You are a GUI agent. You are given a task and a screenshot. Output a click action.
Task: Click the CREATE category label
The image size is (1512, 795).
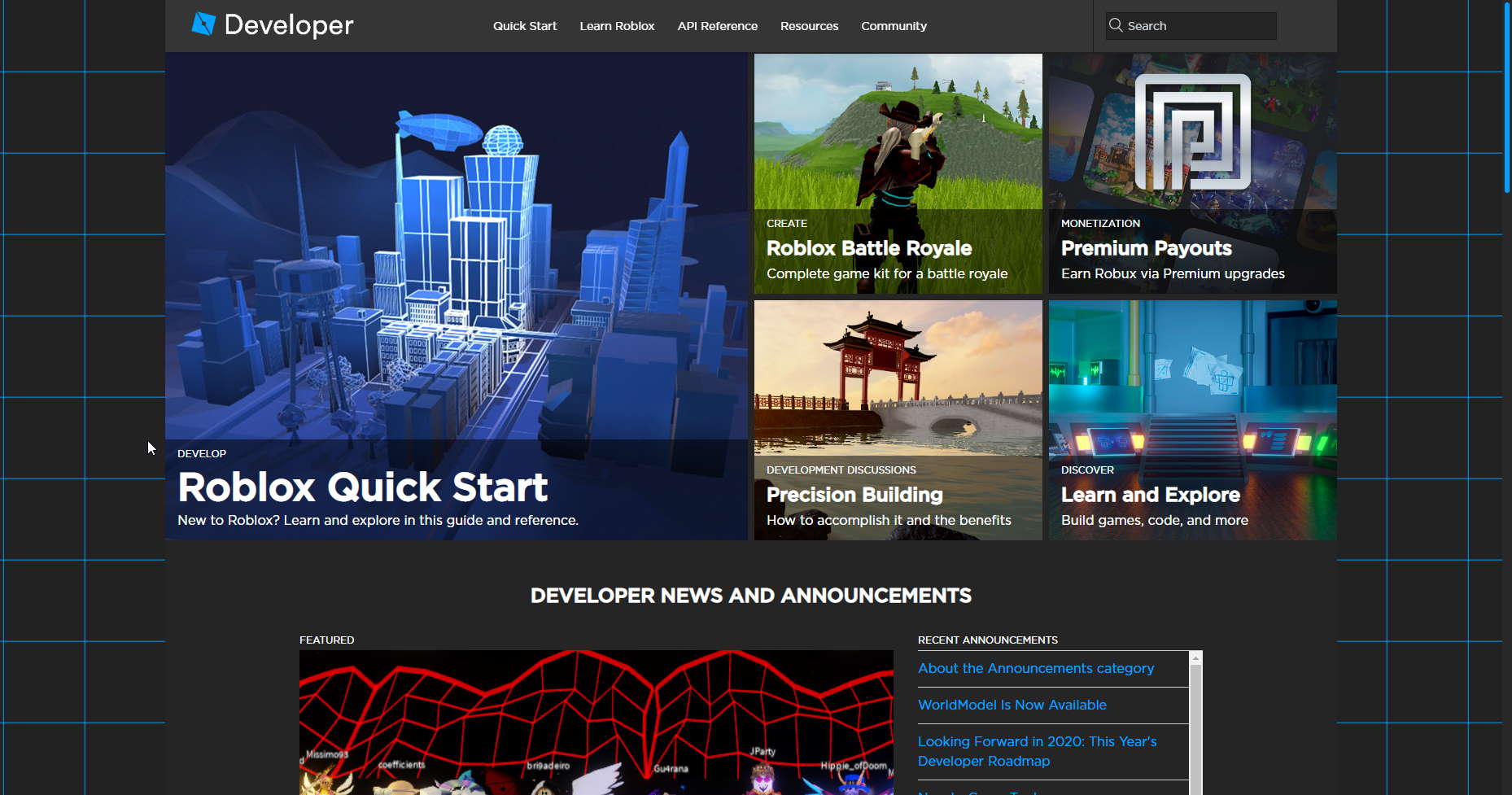(x=787, y=223)
